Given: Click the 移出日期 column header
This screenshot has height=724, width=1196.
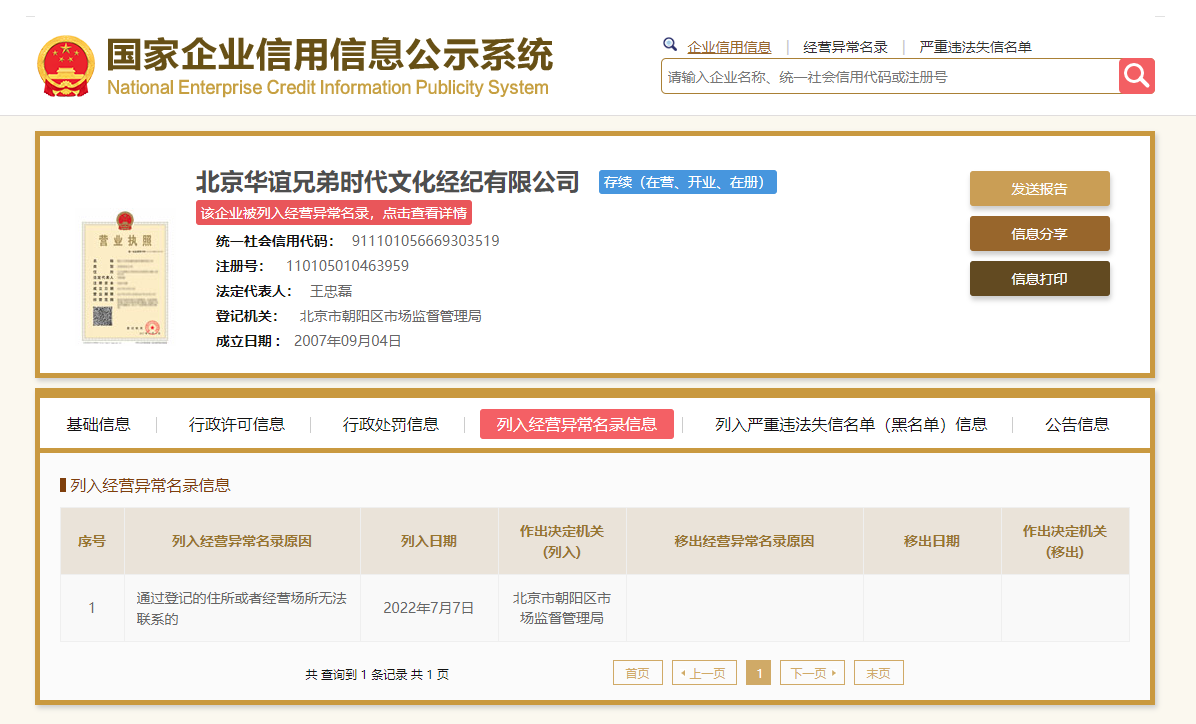Looking at the screenshot, I should [x=931, y=541].
